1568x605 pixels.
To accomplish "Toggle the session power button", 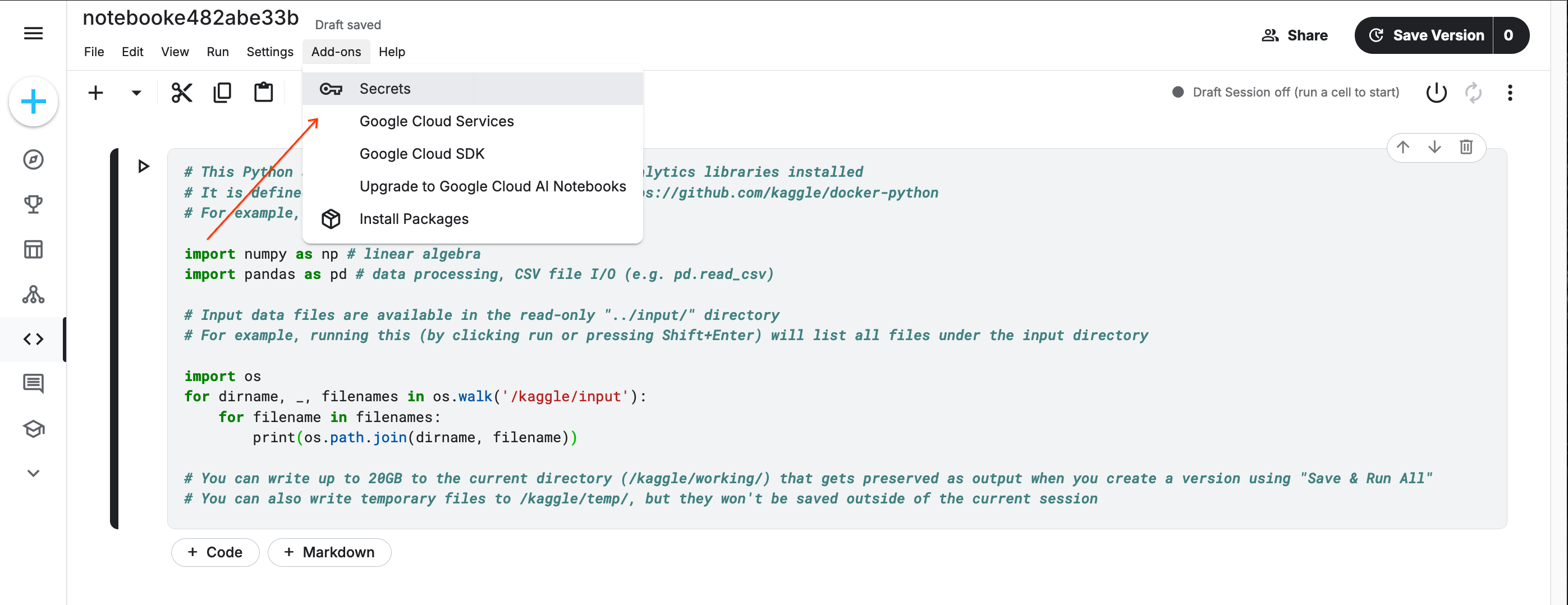I will point(1436,93).
